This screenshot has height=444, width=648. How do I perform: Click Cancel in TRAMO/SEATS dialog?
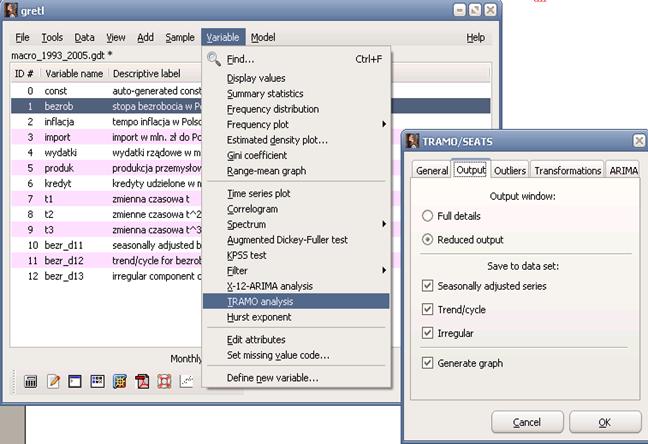click(527, 422)
